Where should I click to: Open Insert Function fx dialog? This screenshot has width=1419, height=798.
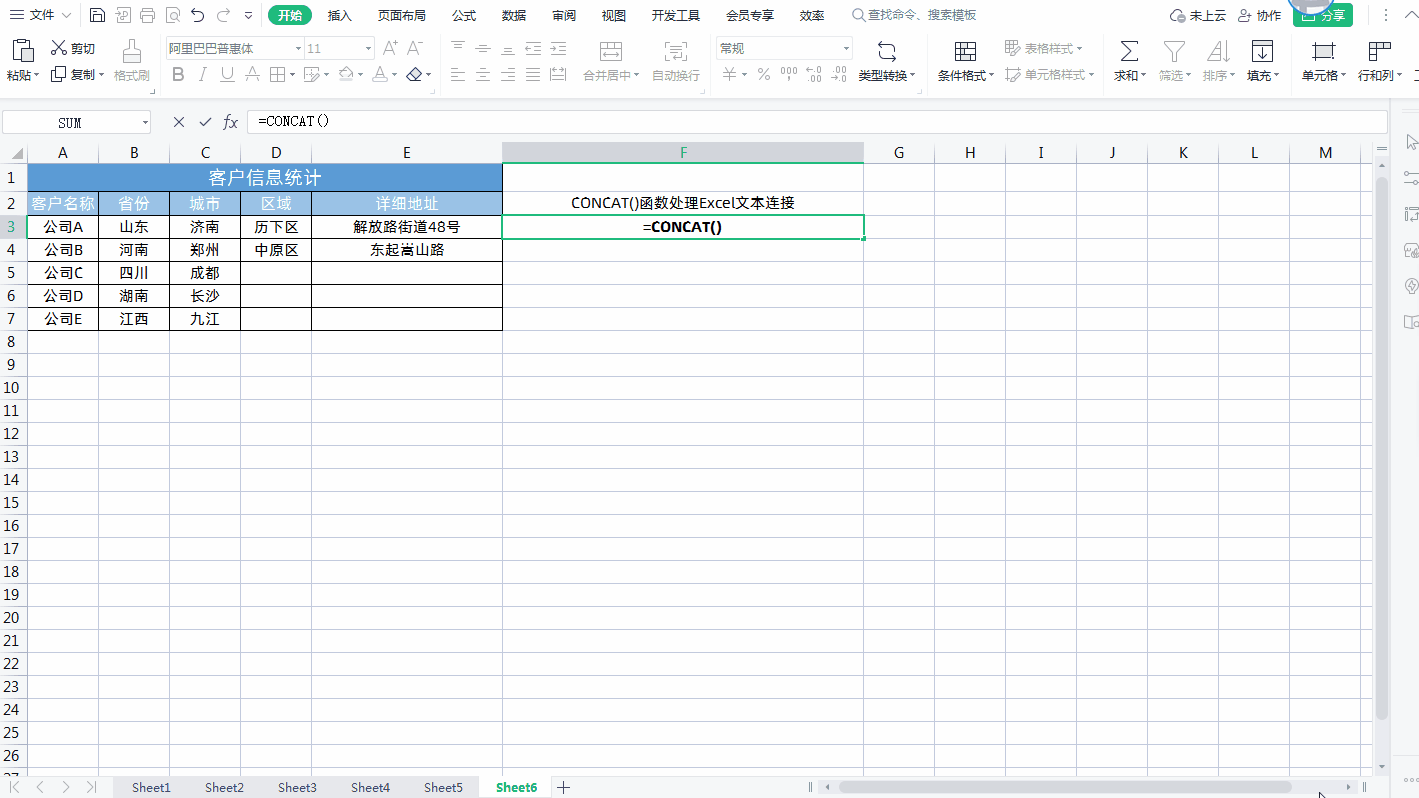coord(231,122)
